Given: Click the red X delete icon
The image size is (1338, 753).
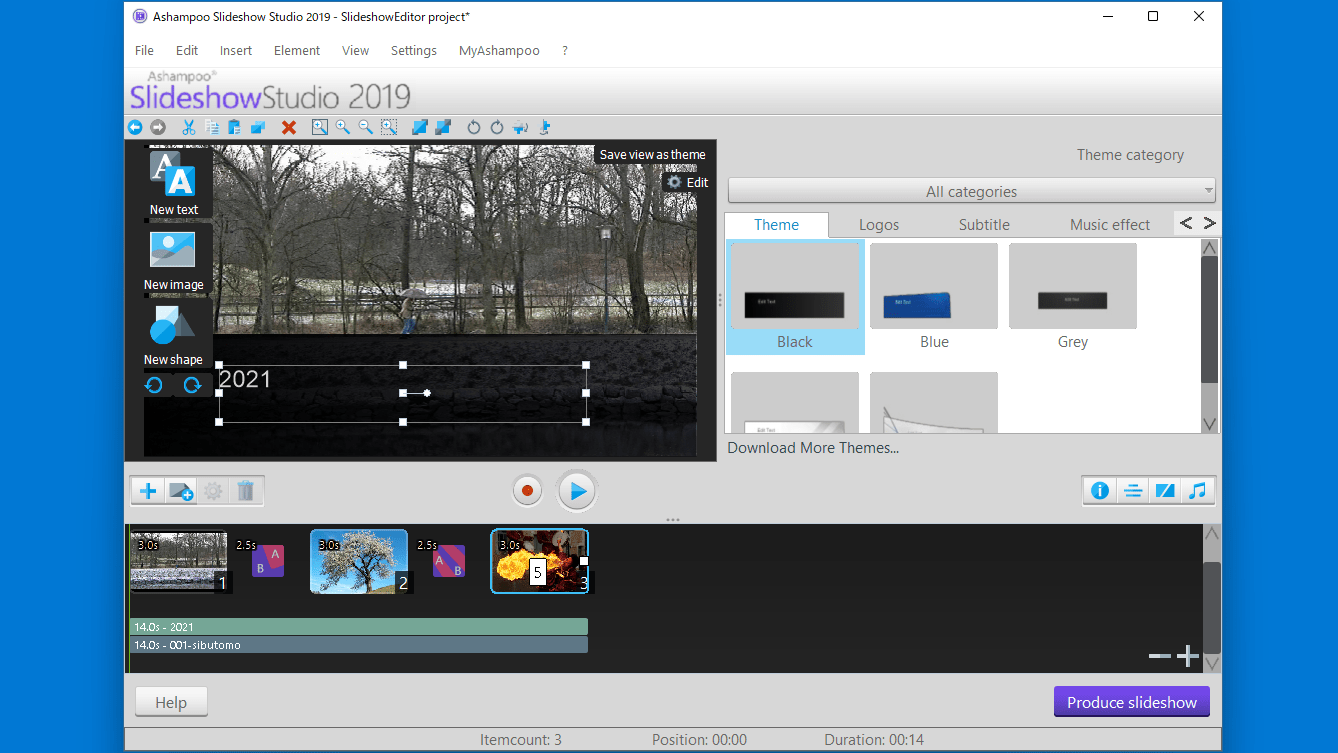Looking at the screenshot, I should tap(289, 127).
